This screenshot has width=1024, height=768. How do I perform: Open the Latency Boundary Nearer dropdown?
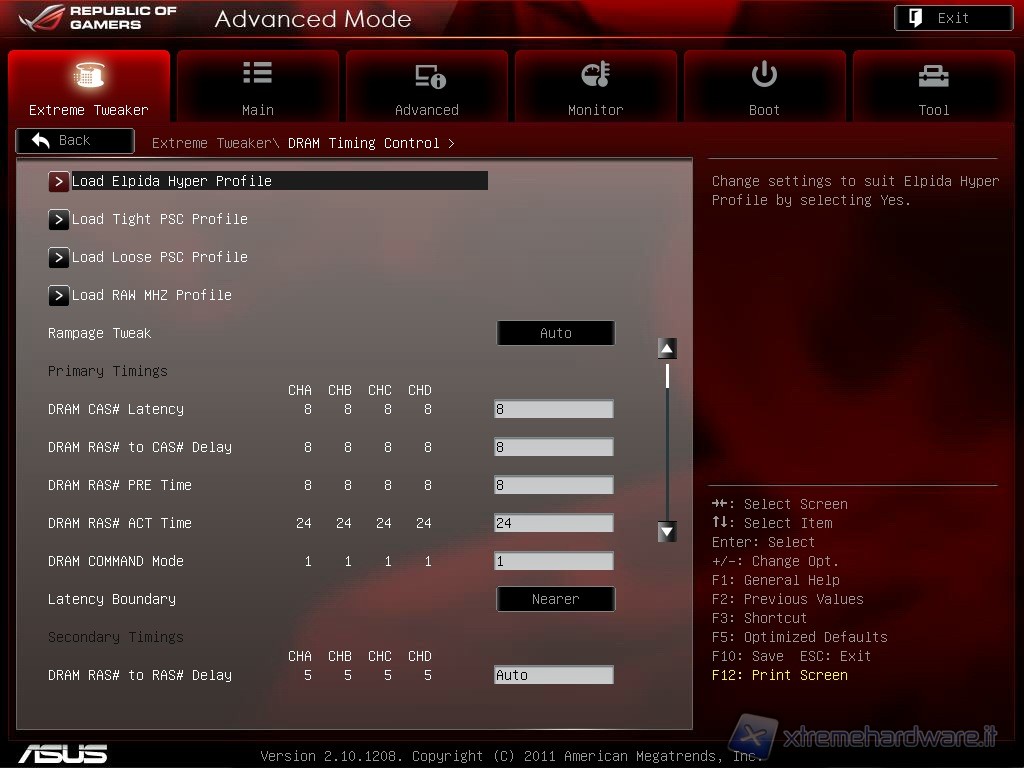tap(555, 599)
